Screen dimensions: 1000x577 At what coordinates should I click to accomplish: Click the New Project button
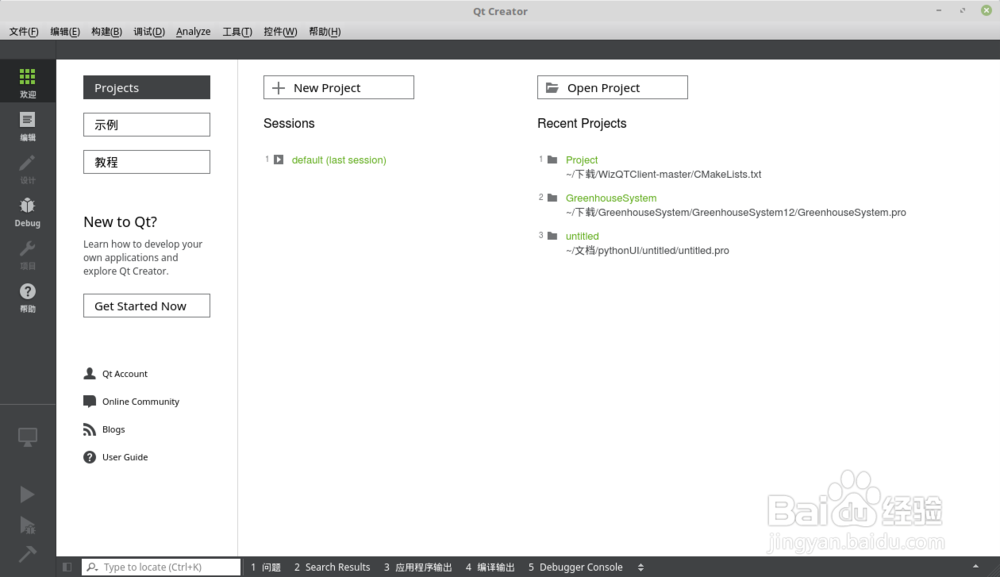pos(339,87)
